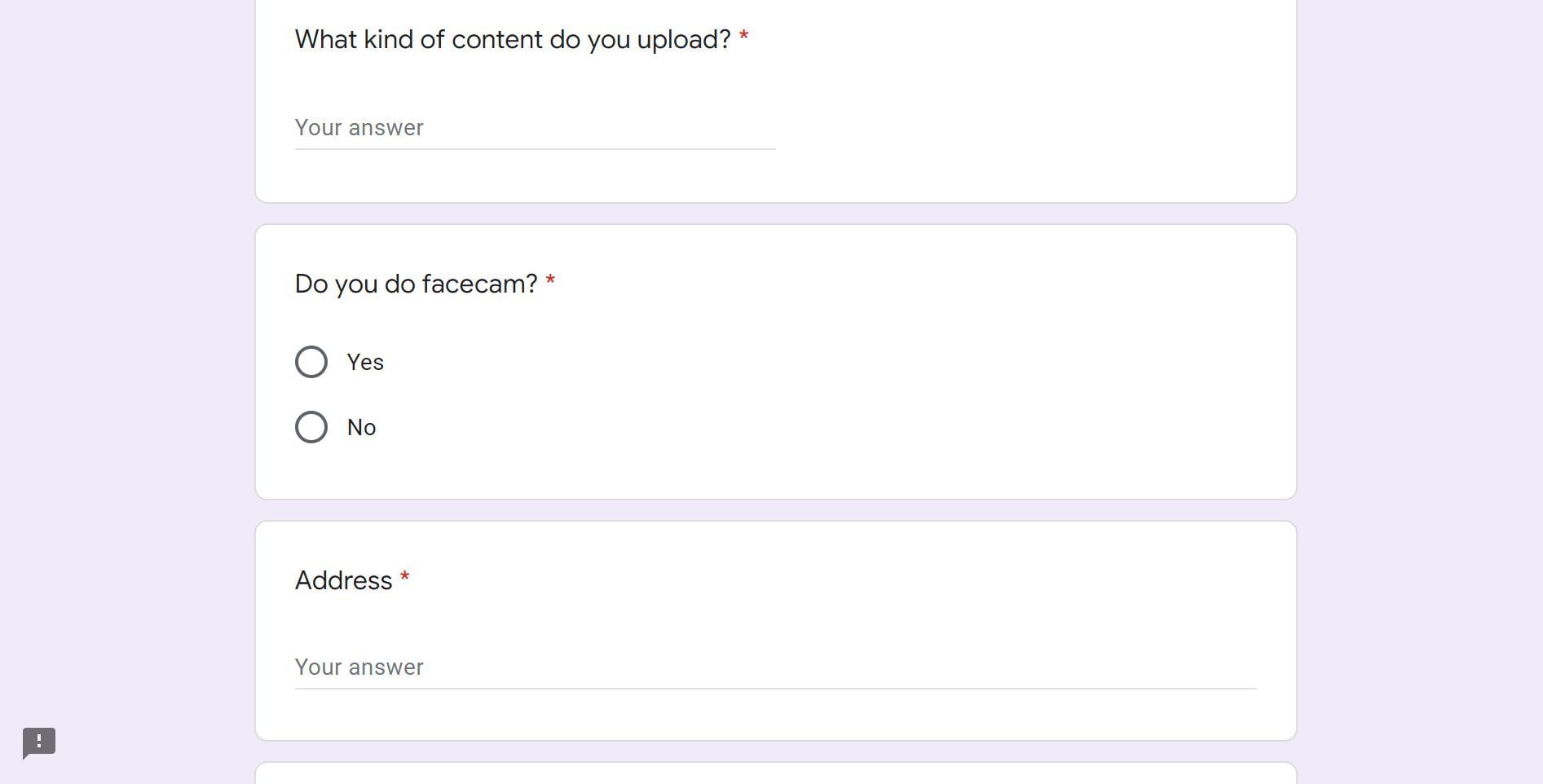
Task: Click the 'No' option label text
Action: pyautogui.click(x=361, y=427)
